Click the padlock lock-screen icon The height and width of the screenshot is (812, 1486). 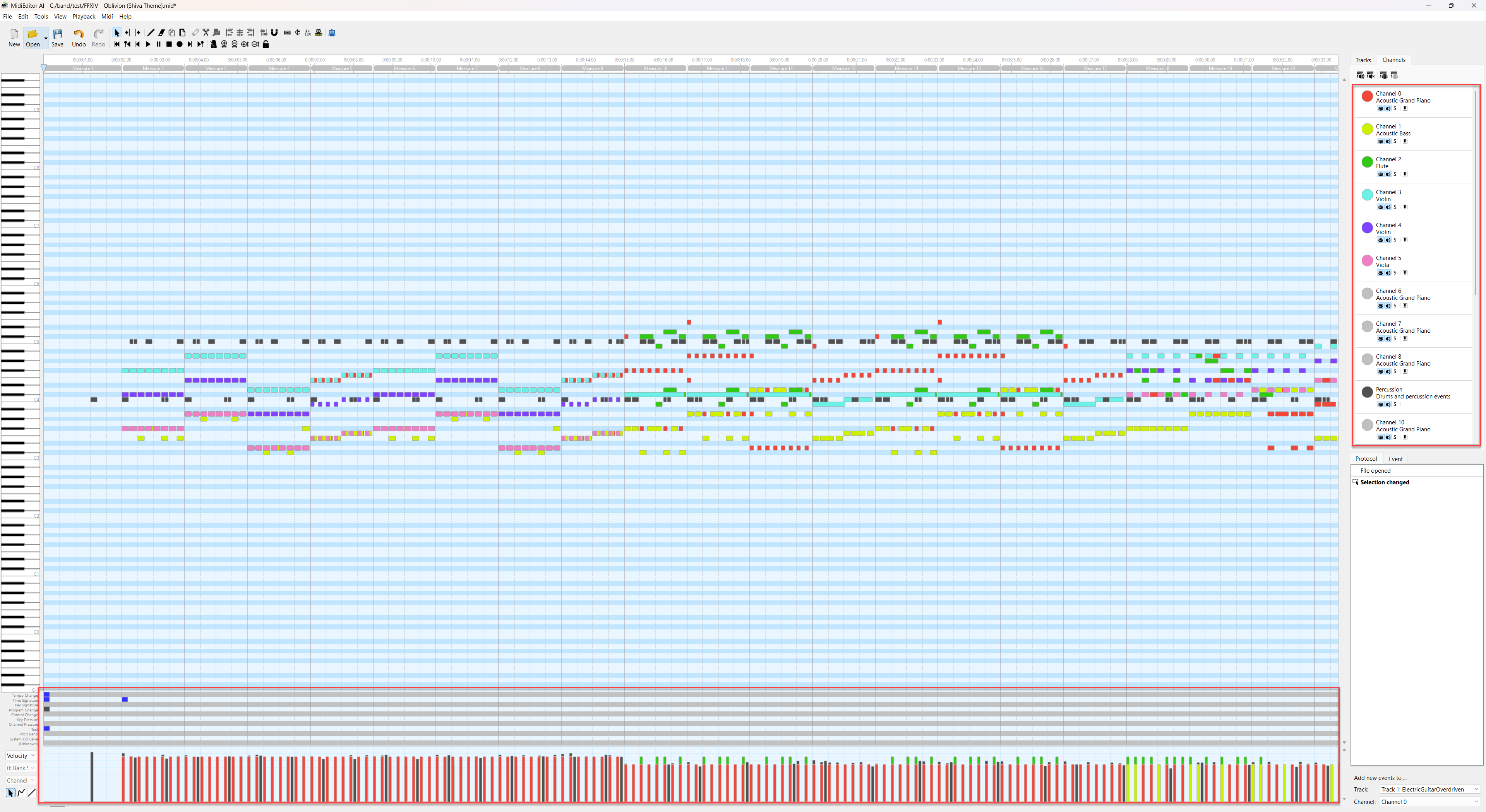click(x=266, y=44)
